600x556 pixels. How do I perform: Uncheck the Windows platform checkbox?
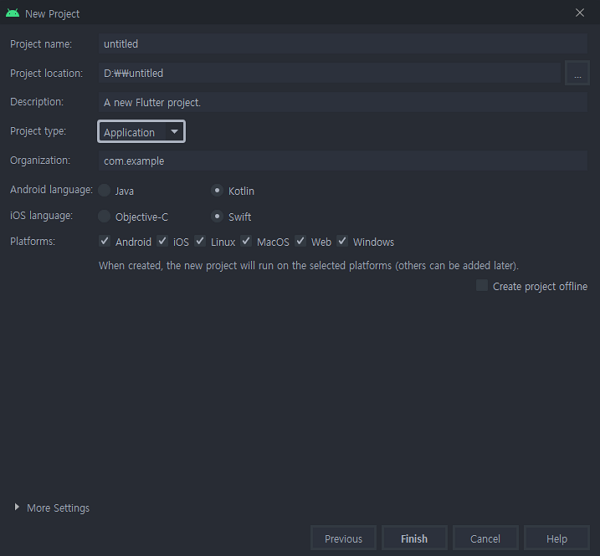[x=342, y=241]
